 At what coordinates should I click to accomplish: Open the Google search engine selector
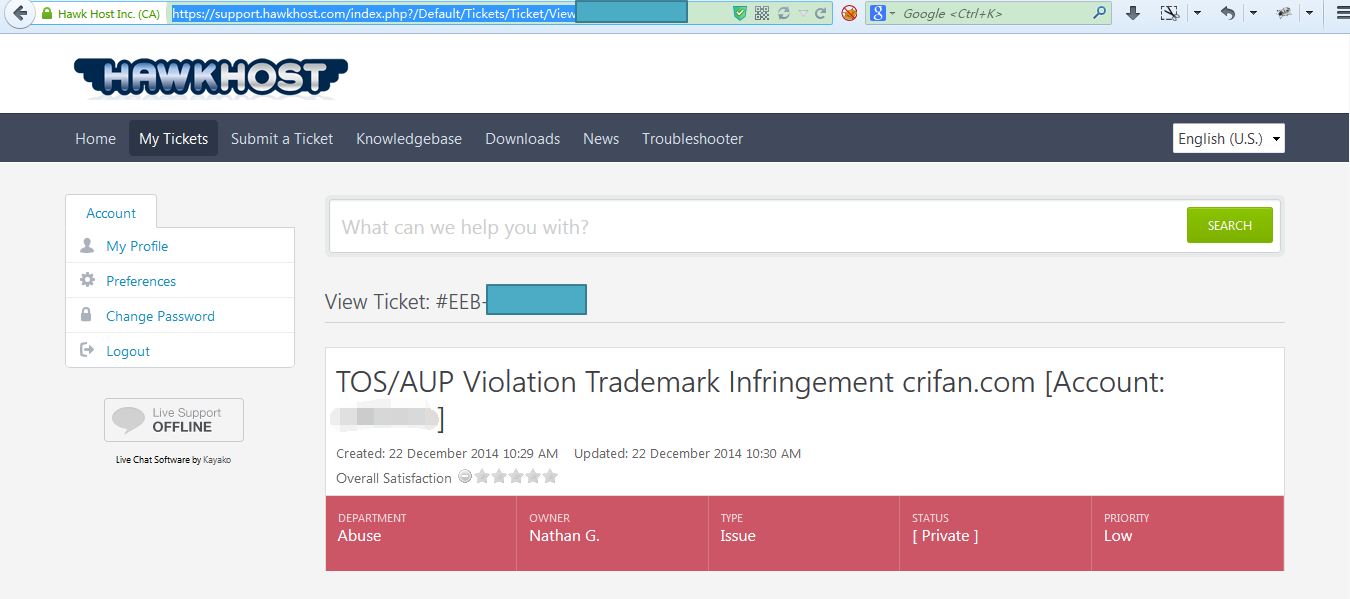click(x=882, y=14)
